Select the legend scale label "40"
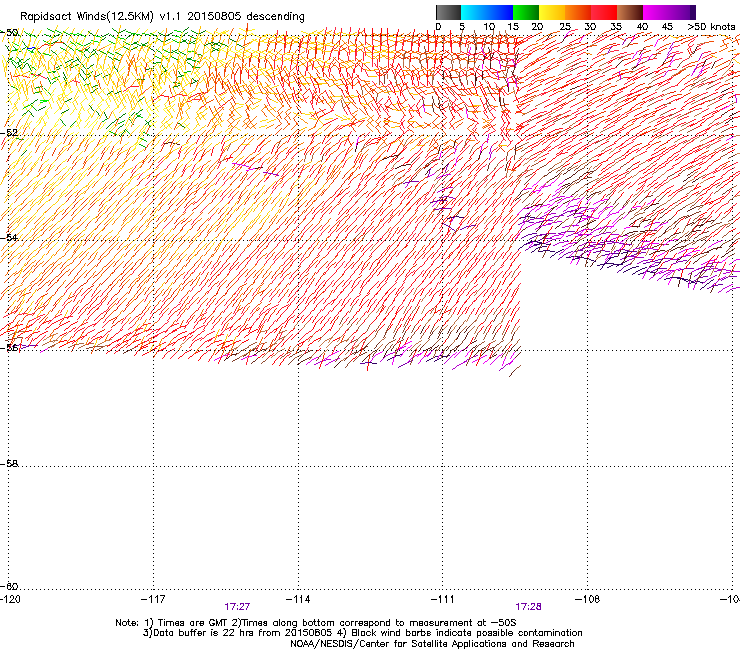This screenshot has height=650, width=740. pos(642,26)
